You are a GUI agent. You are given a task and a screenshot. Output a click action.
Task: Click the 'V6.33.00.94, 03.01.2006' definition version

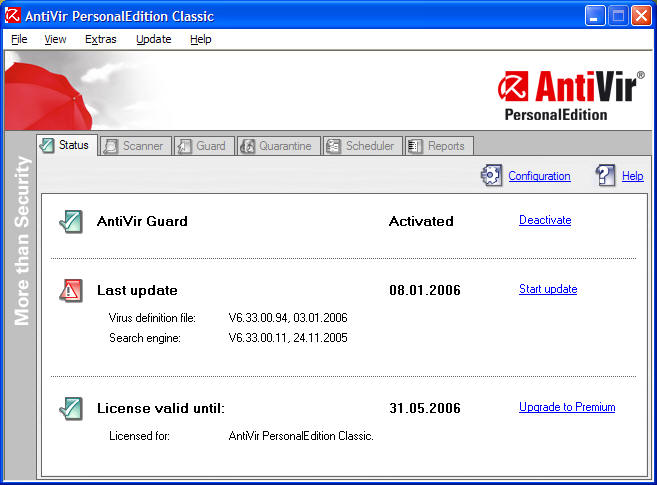[x=288, y=318]
